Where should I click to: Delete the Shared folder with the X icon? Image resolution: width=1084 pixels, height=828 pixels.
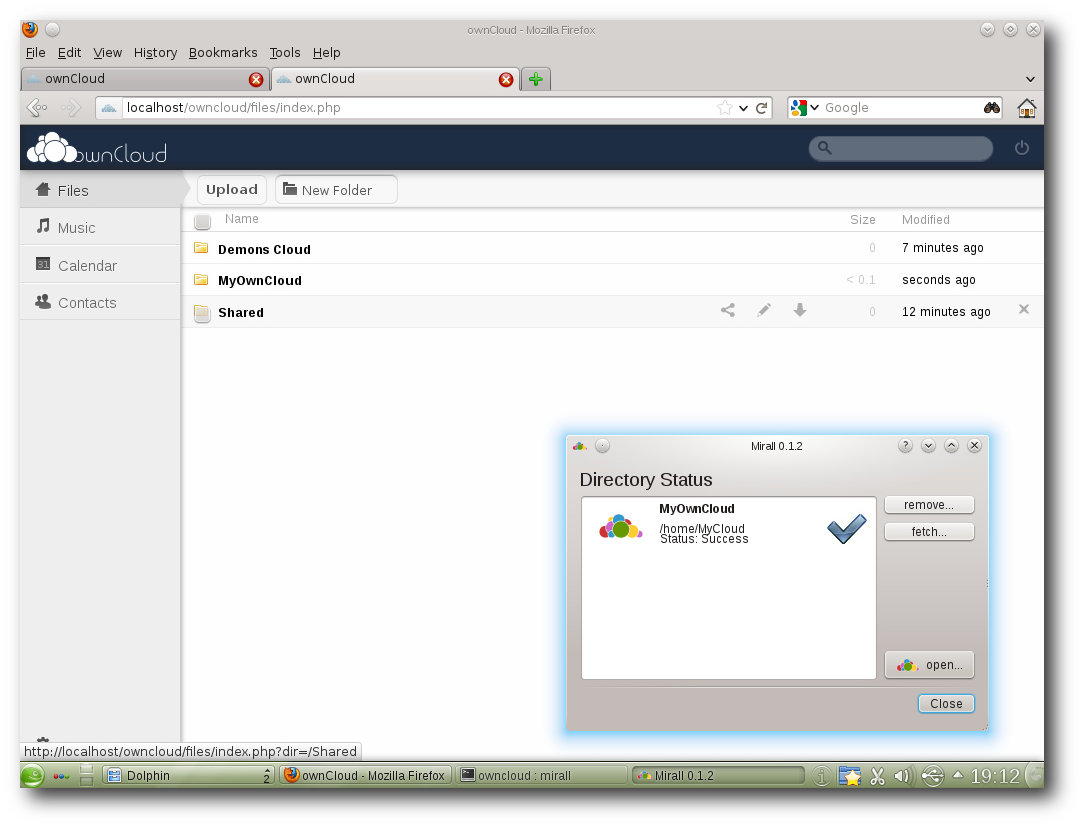[1024, 310]
